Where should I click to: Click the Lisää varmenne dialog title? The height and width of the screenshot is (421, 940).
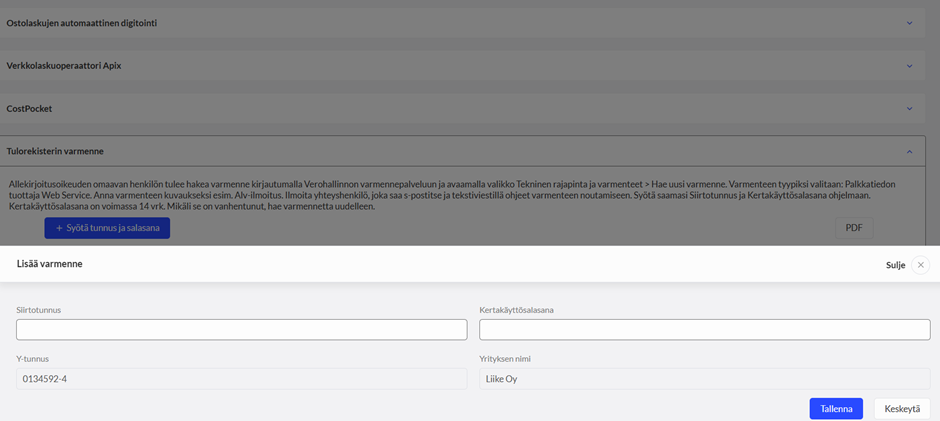[x=50, y=264]
